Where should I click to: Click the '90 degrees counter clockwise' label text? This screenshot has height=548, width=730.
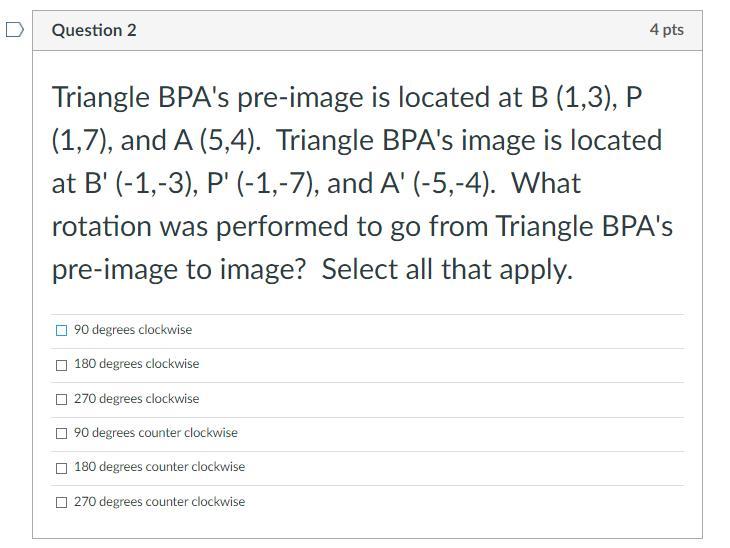coord(155,433)
